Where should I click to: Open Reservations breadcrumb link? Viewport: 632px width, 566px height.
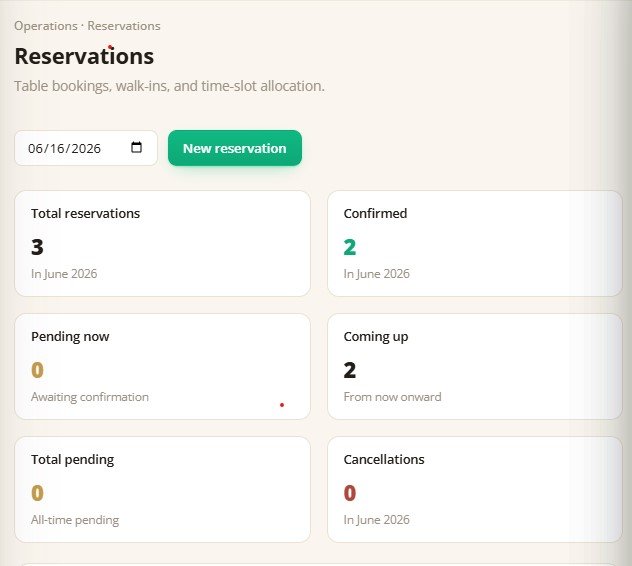coord(124,26)
